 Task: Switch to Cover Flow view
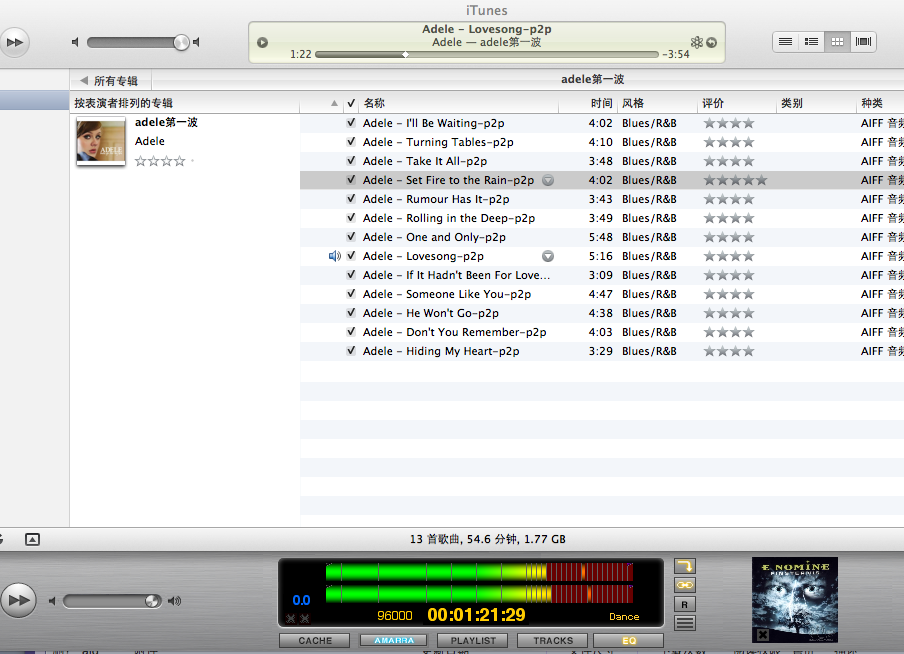pos(863,42)
